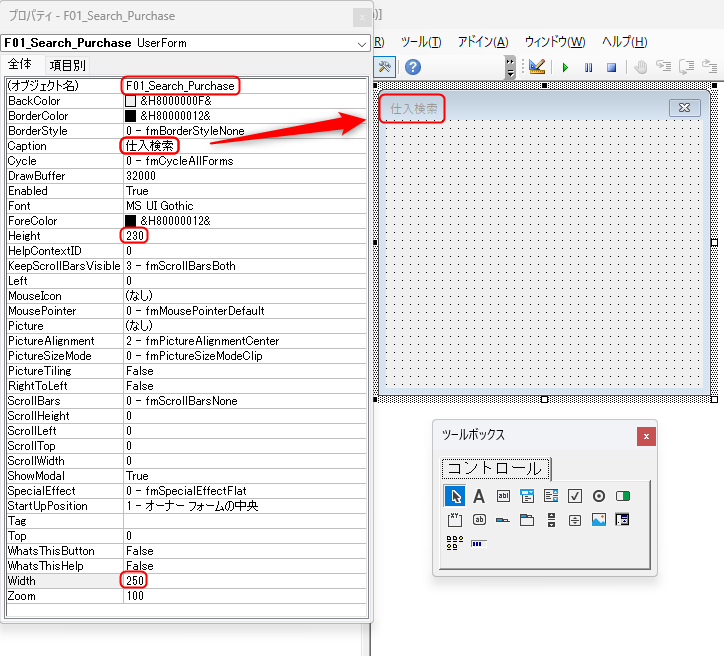Viewport: 724px width, 656px height.
Task: Pick the Label control in Toolbox
Action: [479, 496]
